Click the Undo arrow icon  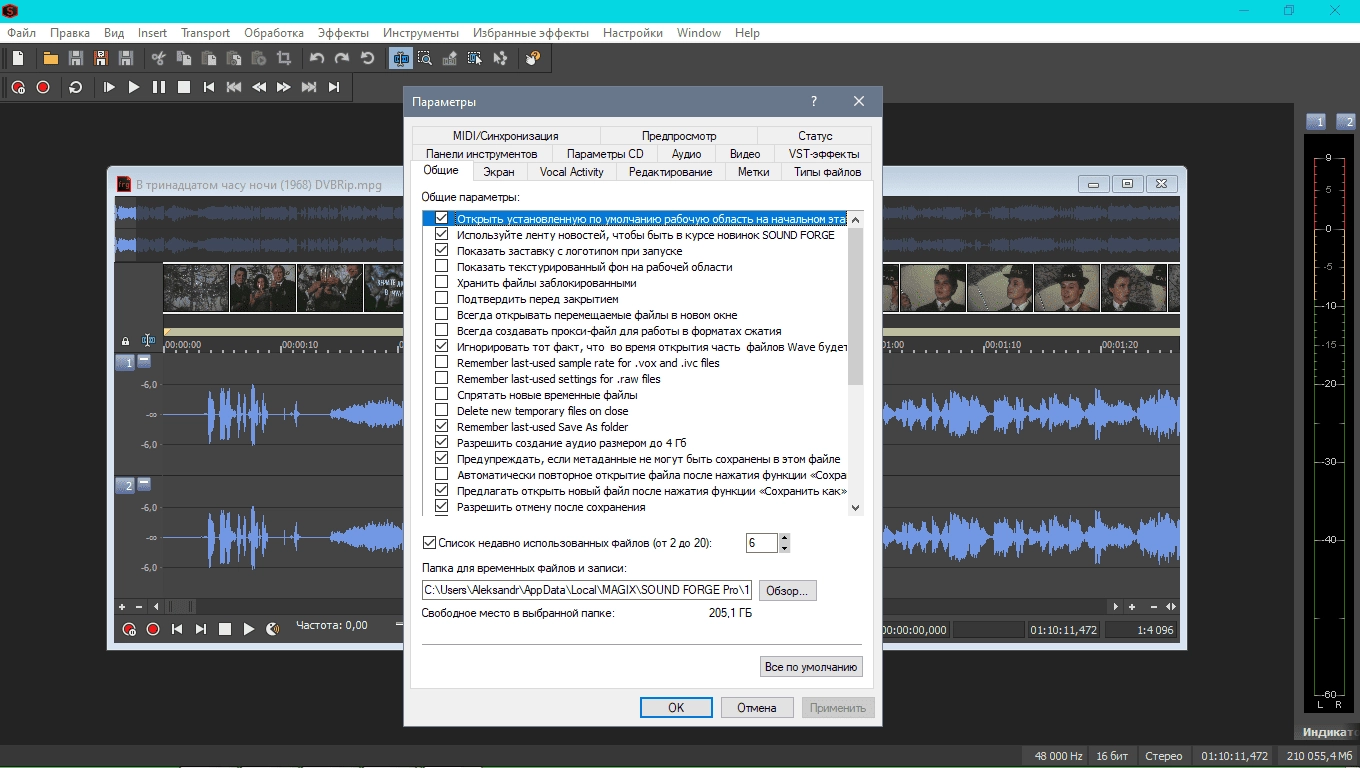(317, 58)
